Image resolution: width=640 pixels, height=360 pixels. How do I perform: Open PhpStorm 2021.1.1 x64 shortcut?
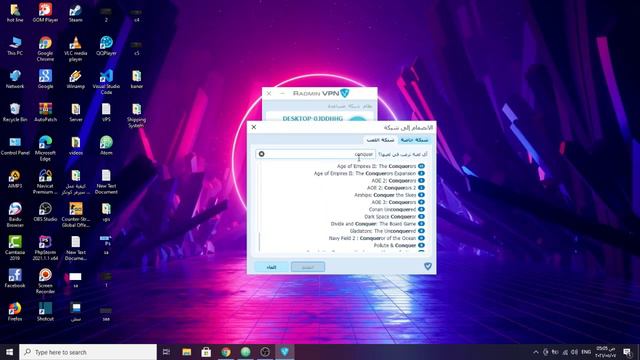[45, 248]
